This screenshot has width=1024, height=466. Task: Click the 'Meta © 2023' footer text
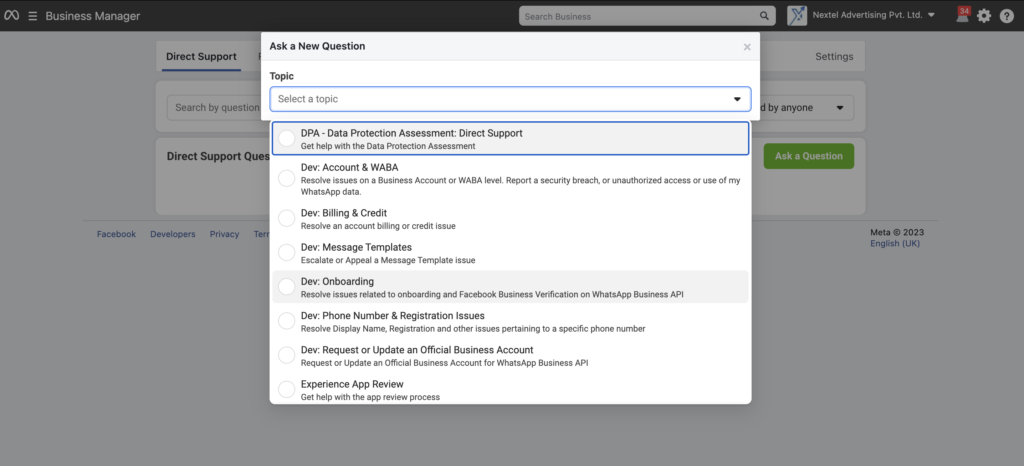click(x=897, y=232)
